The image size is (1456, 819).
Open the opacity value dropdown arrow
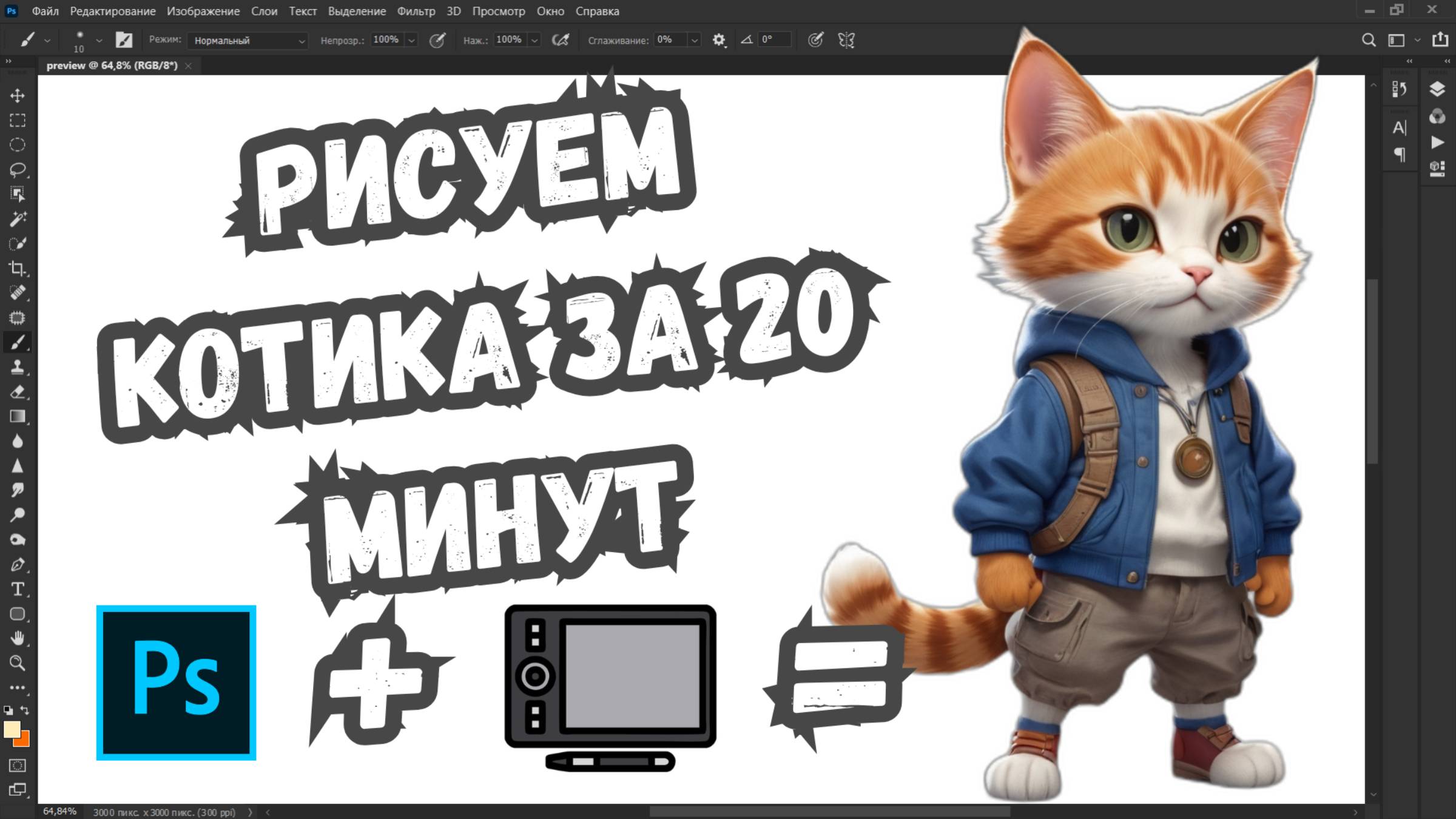click(412, 39)
